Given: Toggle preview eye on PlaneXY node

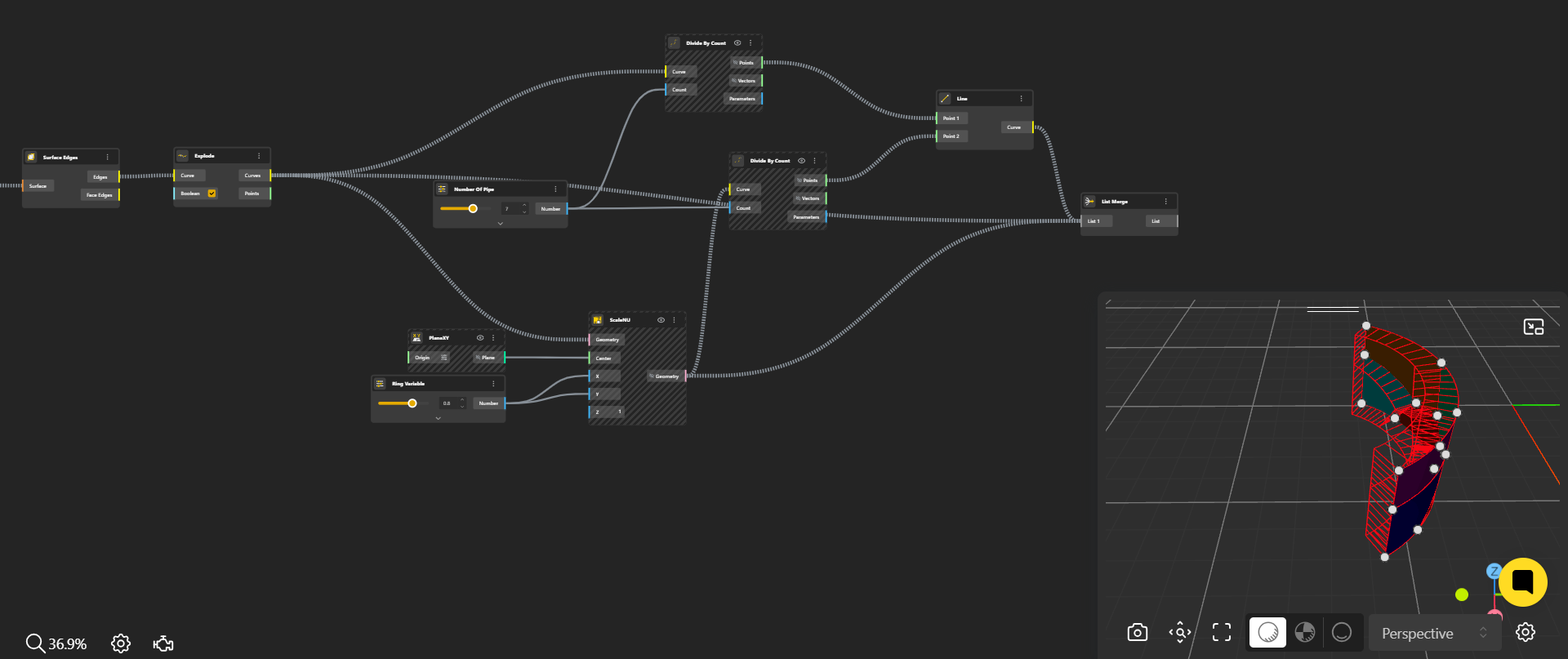Looking at the screenshot, I should 480,338.
